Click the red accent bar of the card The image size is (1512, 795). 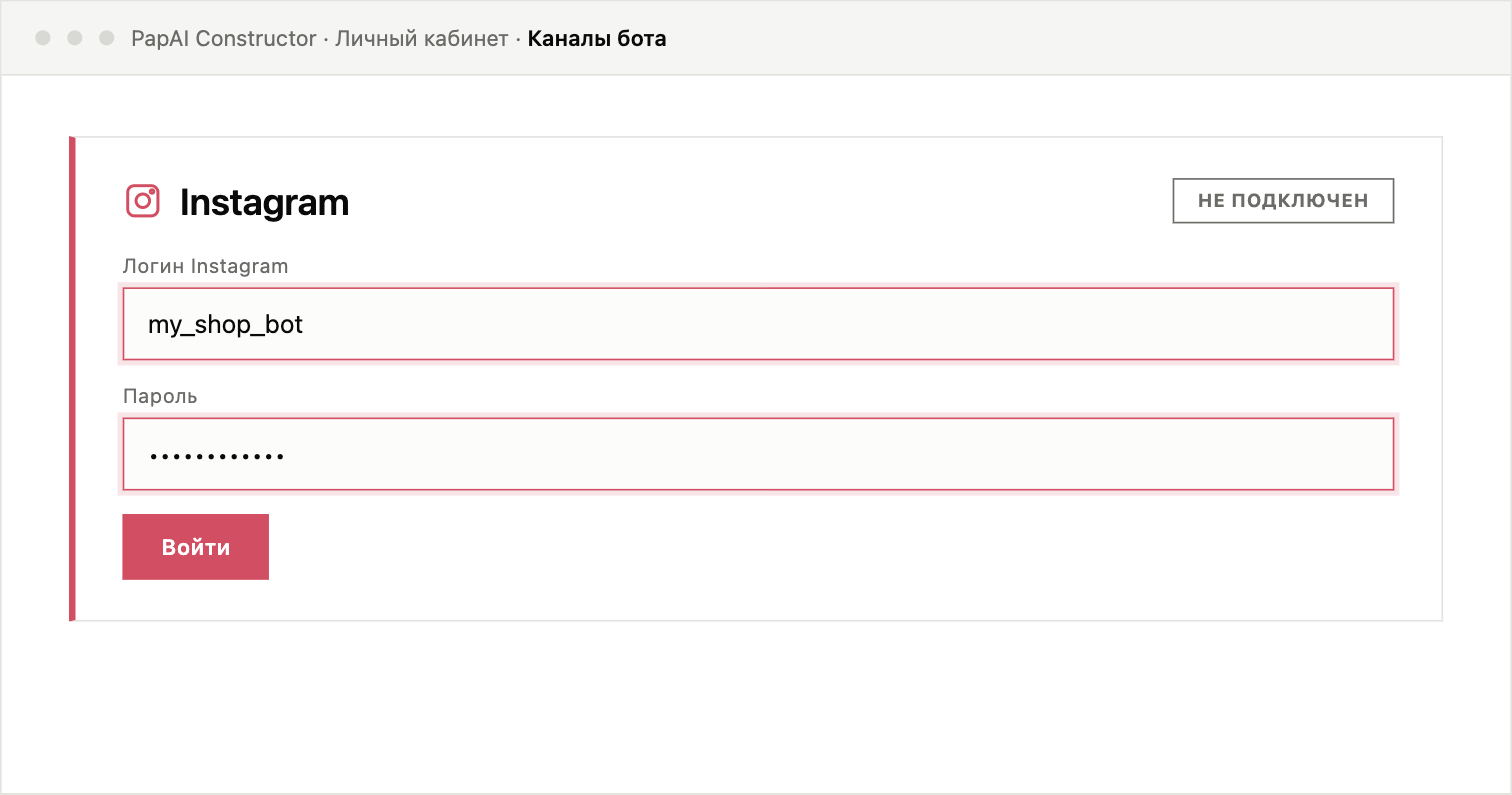pos(72,379)
